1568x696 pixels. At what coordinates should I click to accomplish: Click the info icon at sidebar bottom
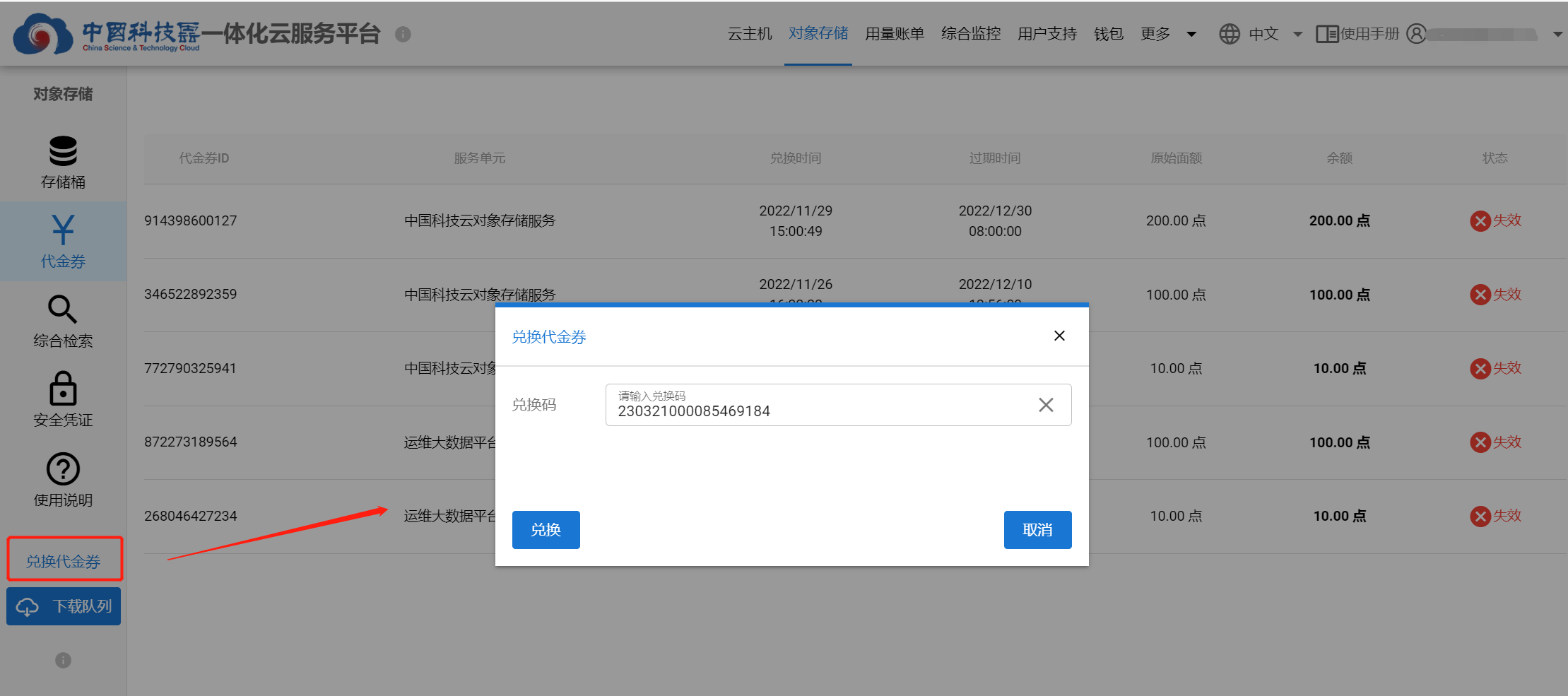coord(63,660)
